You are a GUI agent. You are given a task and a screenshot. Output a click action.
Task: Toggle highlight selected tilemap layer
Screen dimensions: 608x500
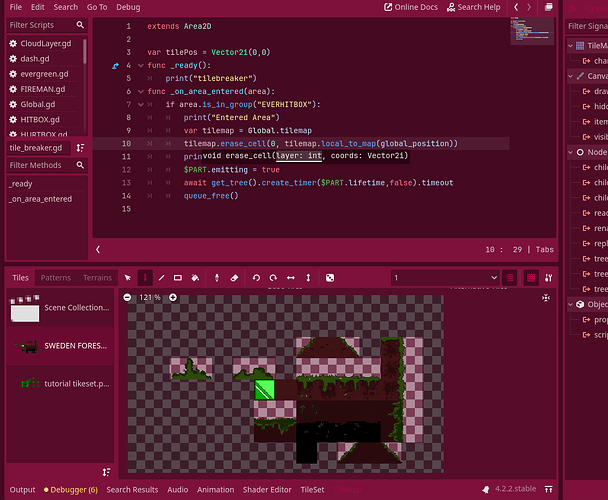[x=510, y=278]
